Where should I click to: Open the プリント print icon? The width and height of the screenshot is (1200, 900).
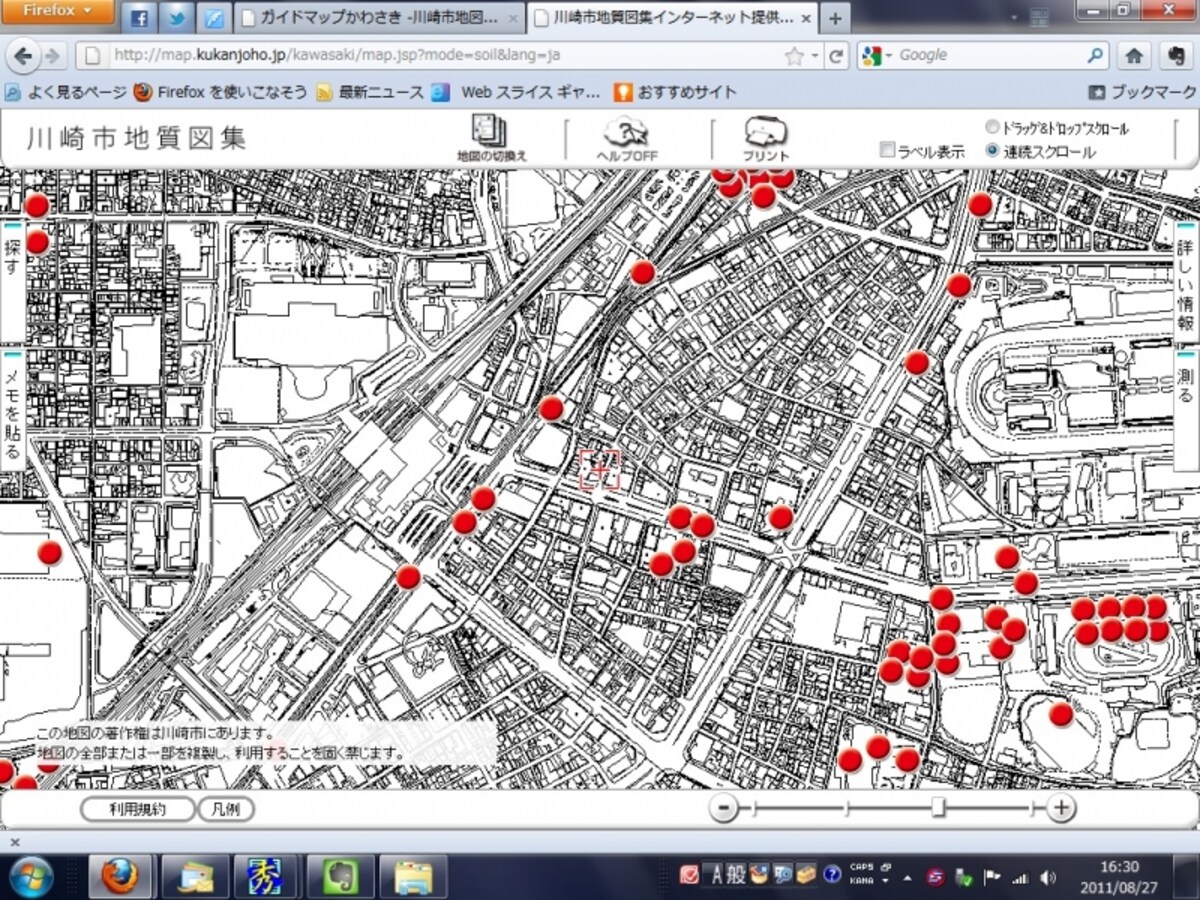point(766,138)
